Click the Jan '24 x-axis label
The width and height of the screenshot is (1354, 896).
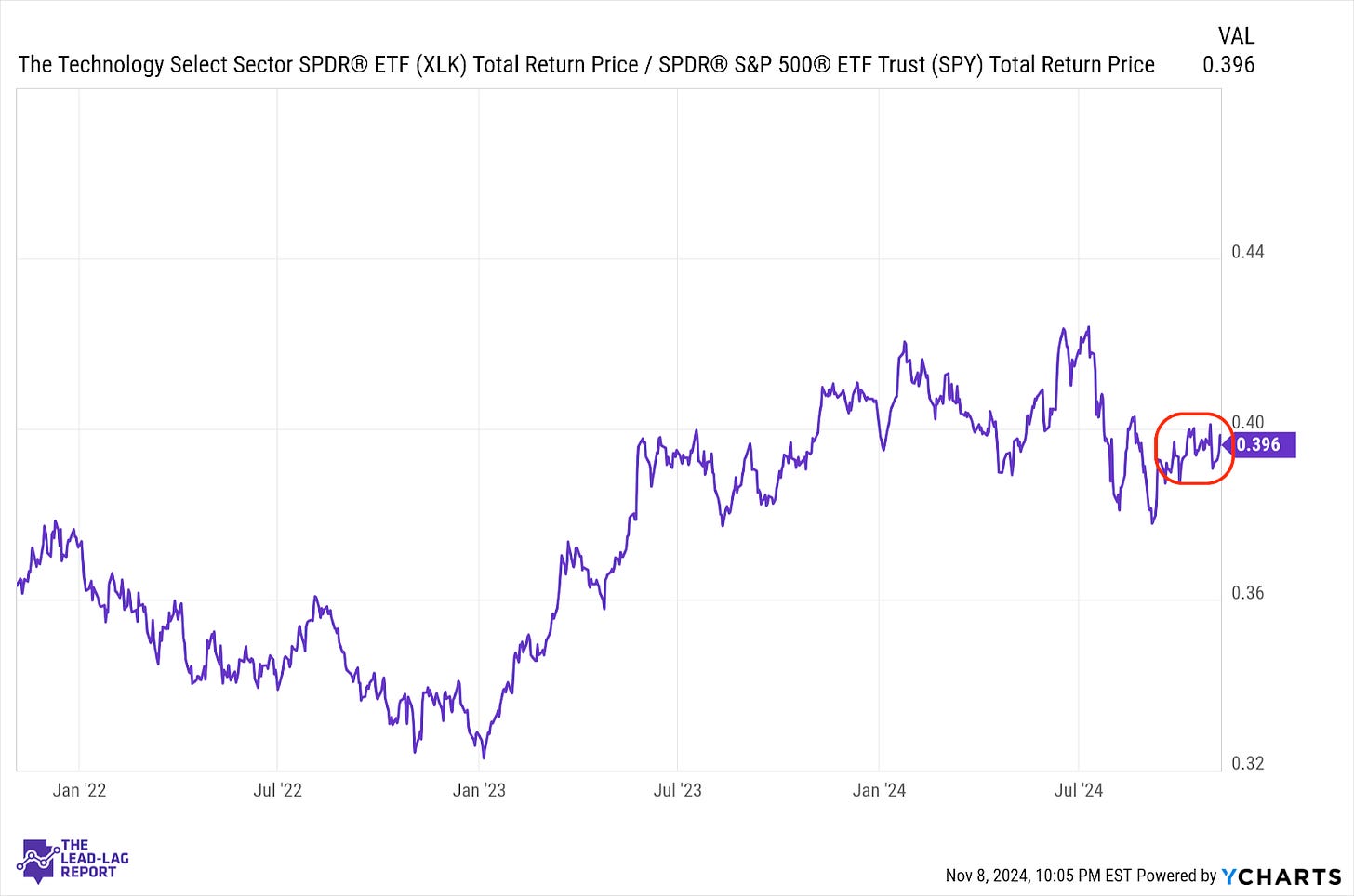[879, 791]
